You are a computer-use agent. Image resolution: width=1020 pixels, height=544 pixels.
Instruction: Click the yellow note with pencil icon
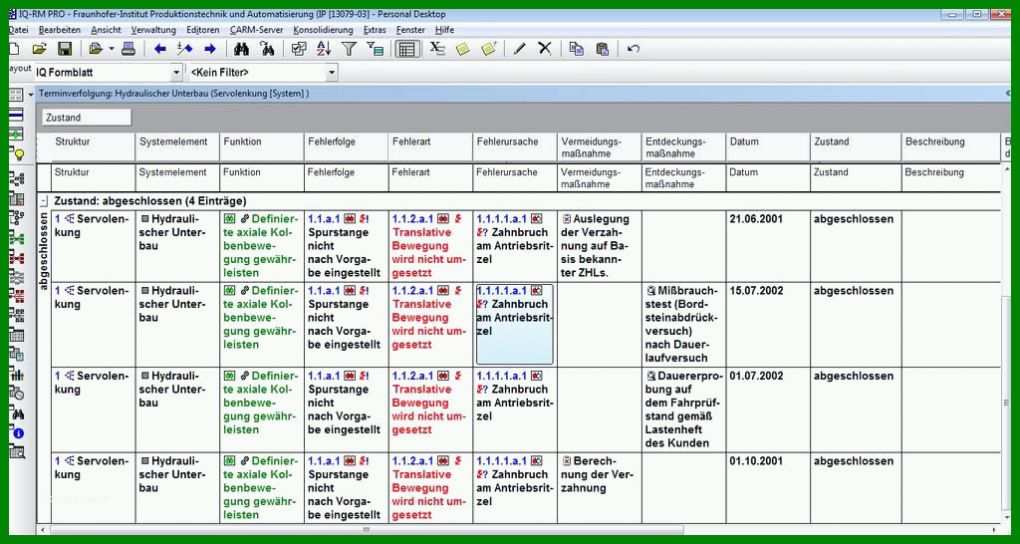(489, 49)
